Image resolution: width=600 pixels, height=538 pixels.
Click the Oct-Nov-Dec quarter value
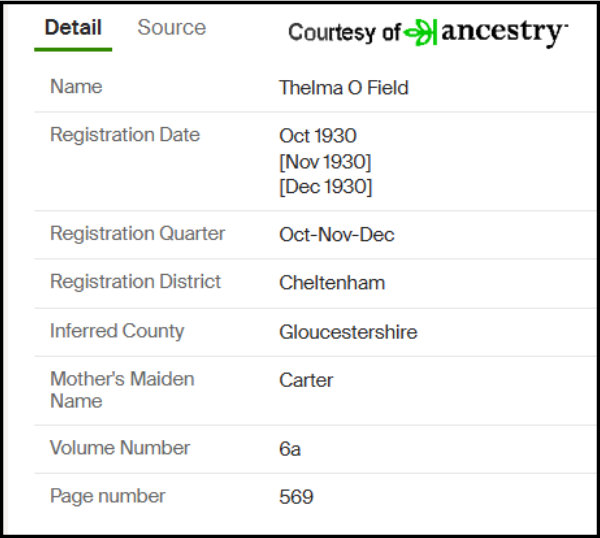[337, 234]
